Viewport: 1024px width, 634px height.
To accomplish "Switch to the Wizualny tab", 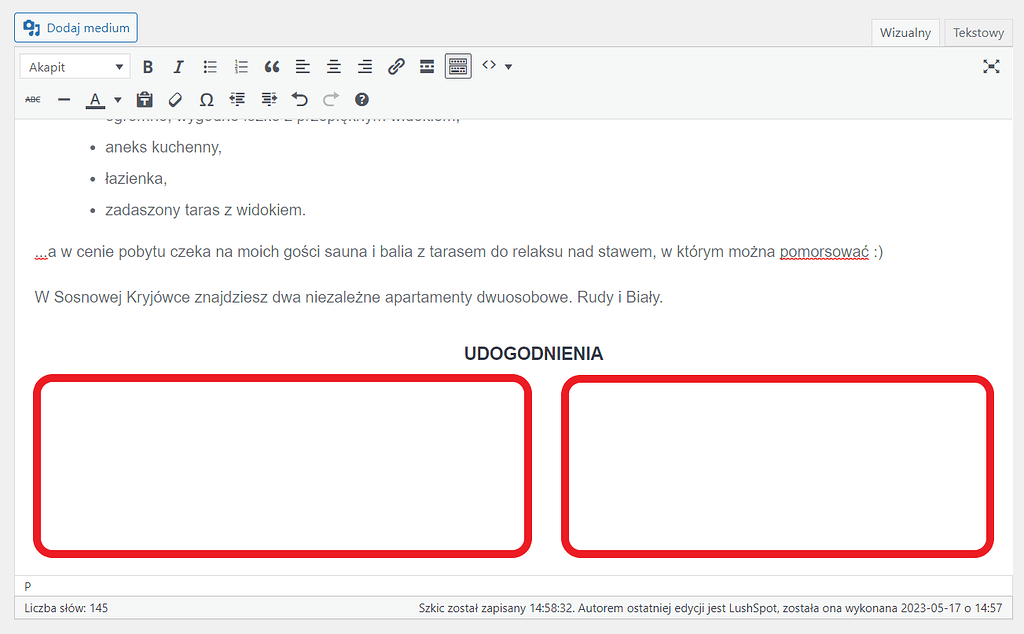I will click(905, 32).
